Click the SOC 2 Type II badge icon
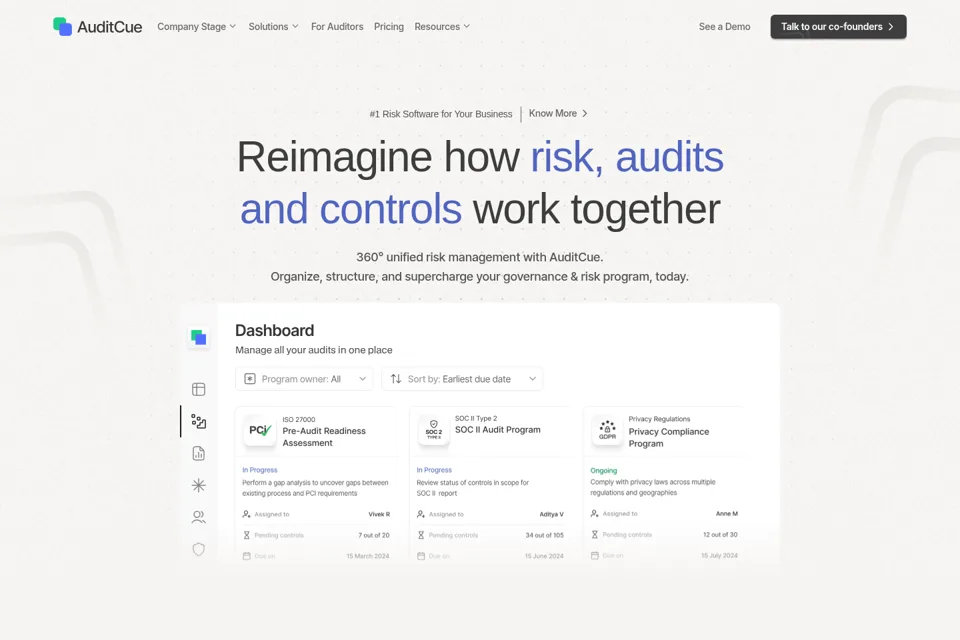The width and height of the screenshot is (960, 640). pos(433,430)
